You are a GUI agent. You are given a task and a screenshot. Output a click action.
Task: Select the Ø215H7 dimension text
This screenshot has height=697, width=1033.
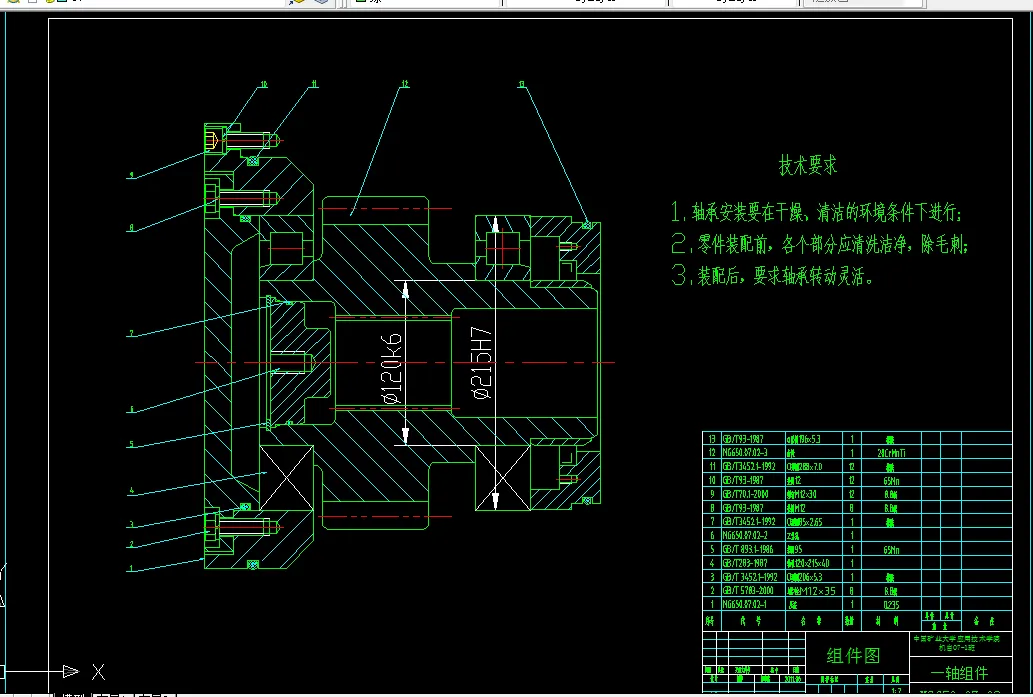point(482,363)
